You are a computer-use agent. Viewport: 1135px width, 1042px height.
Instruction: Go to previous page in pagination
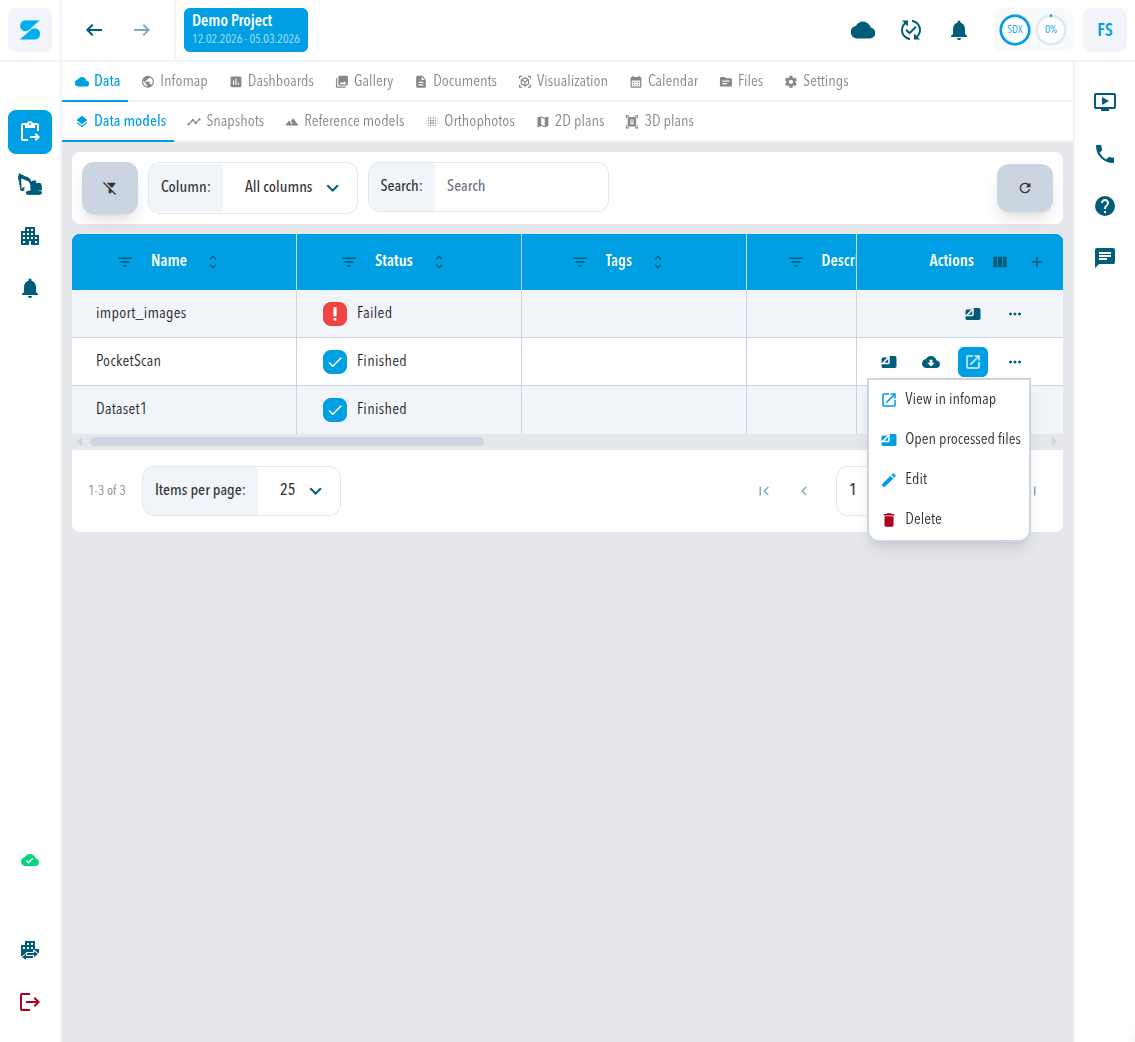click(803, 491)
